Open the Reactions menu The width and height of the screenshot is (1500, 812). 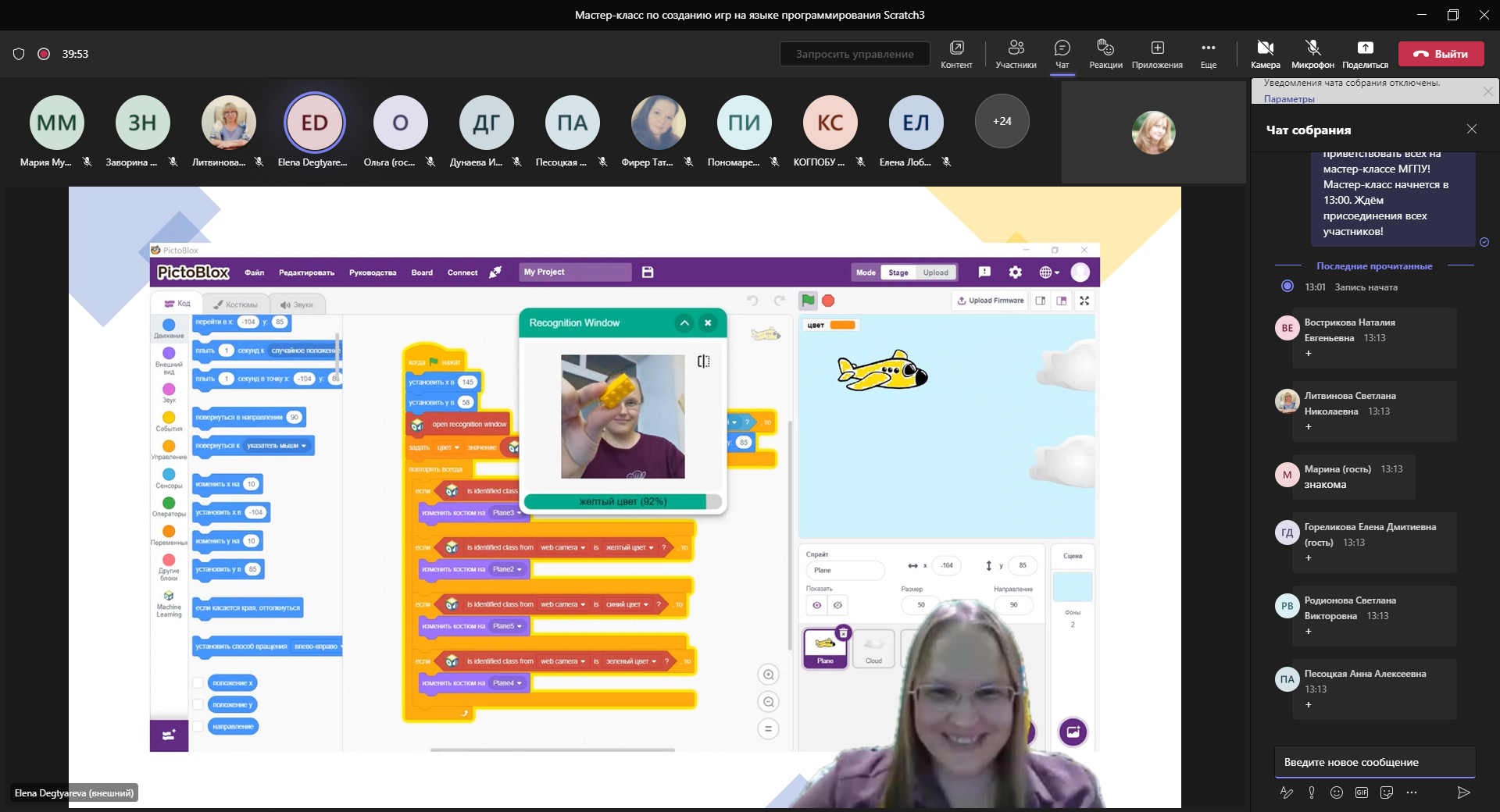click(x=1105, y=53)
